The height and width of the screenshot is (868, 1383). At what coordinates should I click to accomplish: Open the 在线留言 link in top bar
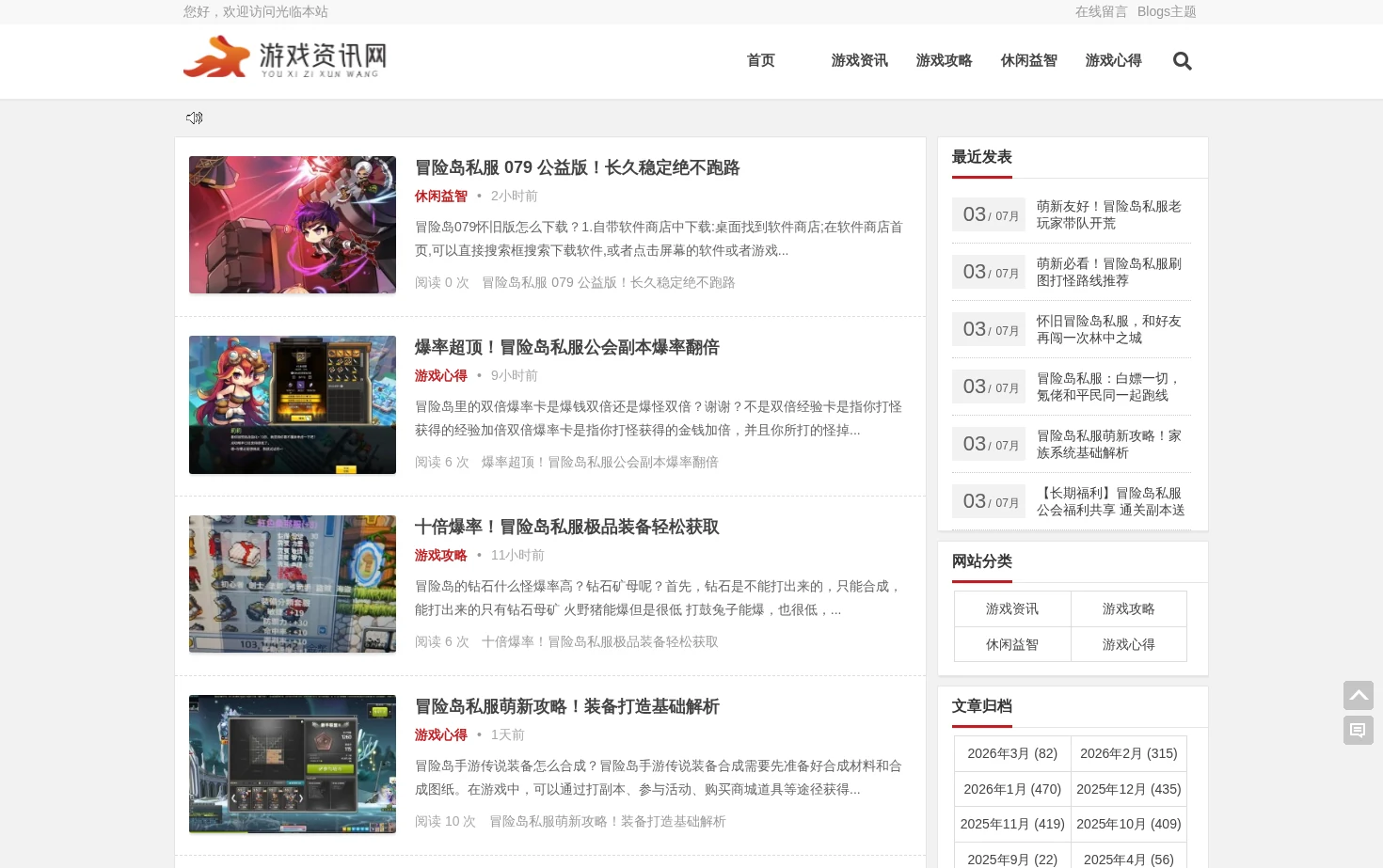click(1102, 11)
